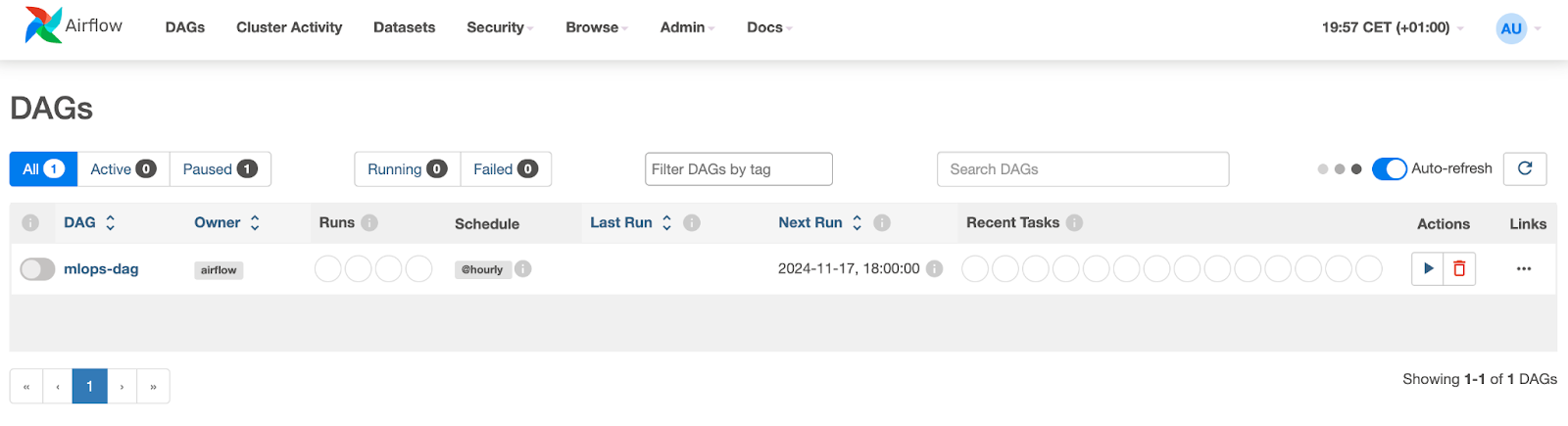
Task: Go to Cluster Activity in navigation
Action: pyautogui.click(x=289, y=27)
